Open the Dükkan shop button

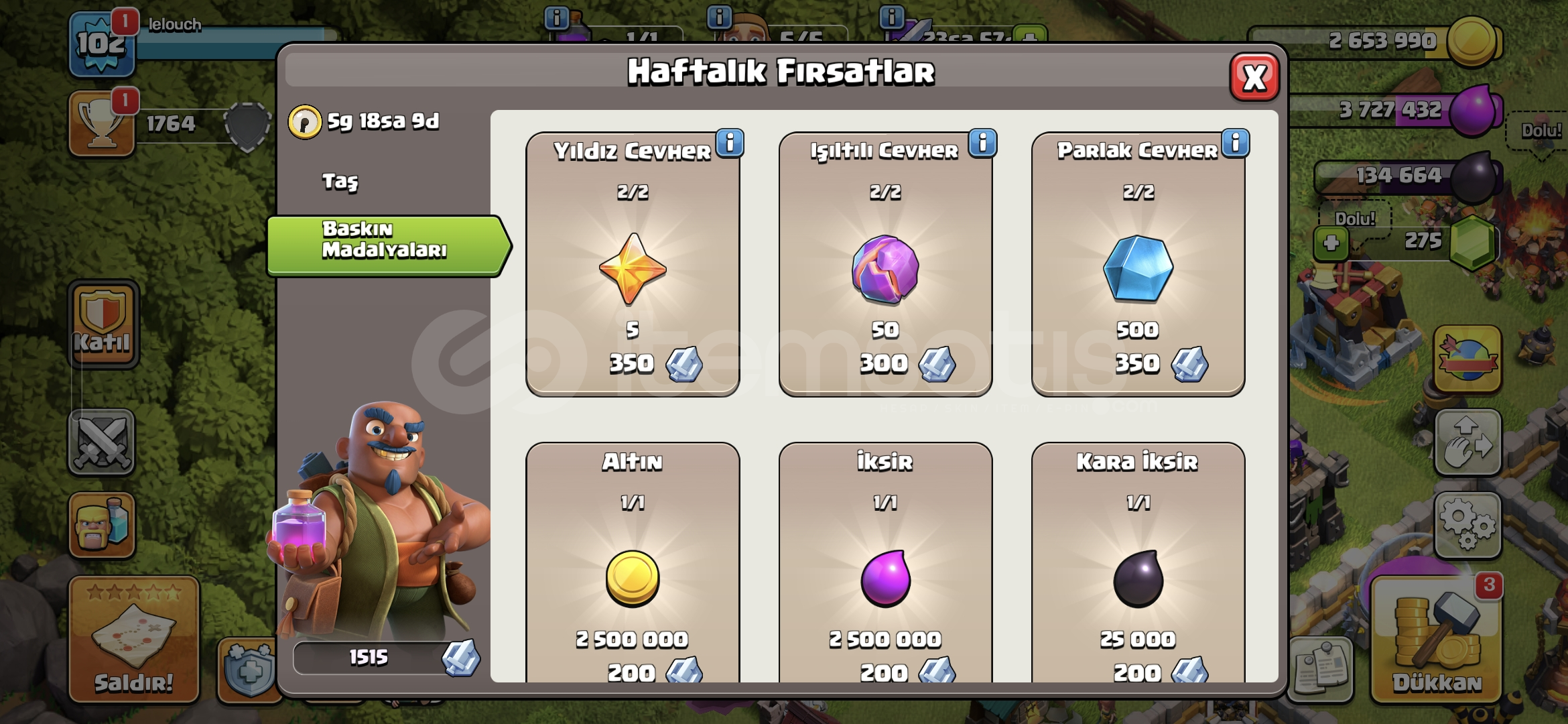pos(1437,640)
